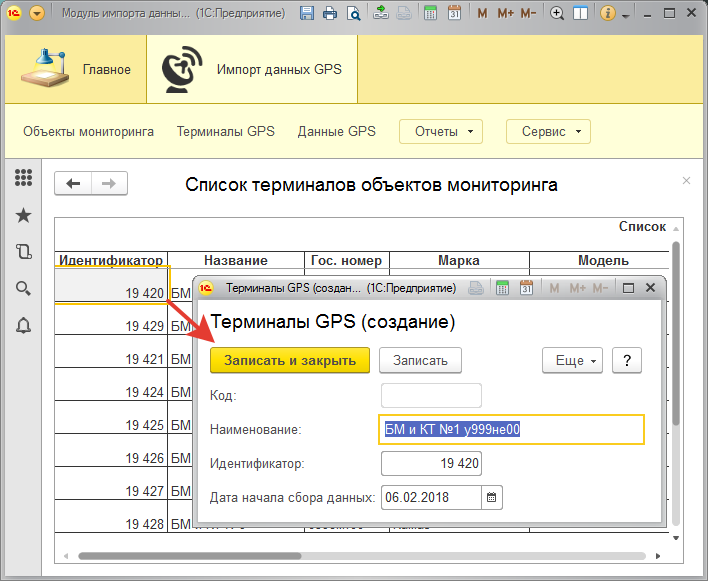This screenshot has height=581, width=708.
Task: Open Терминалы GPS menu item
Action: pyautogui.click(x=225, y=131)
